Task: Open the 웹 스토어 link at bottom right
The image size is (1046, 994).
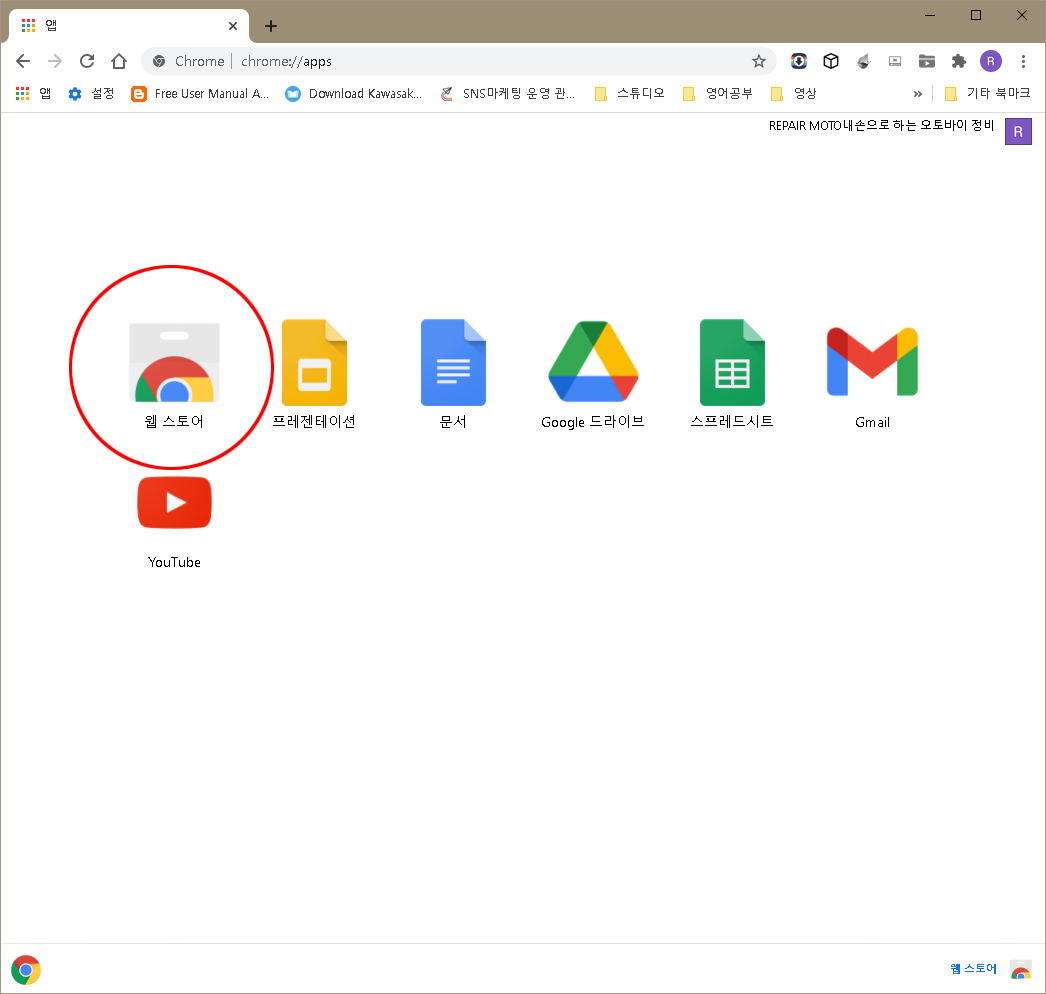Action: 973,969
